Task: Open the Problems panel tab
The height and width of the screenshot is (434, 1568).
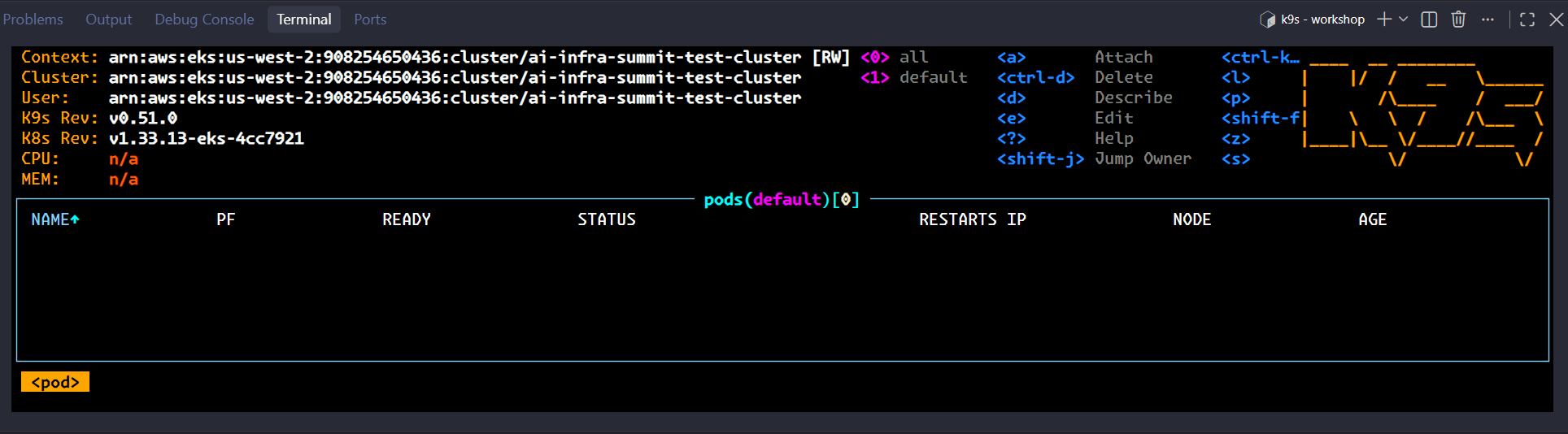Action: click(x=33, y=20)
